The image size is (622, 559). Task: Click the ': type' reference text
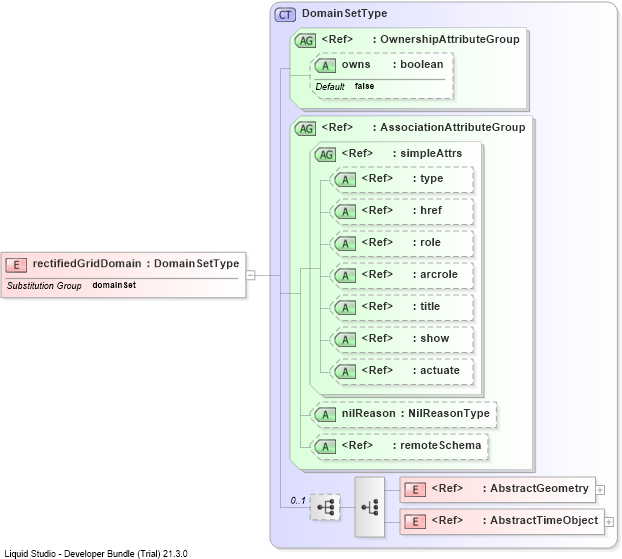tap(428, 179)
